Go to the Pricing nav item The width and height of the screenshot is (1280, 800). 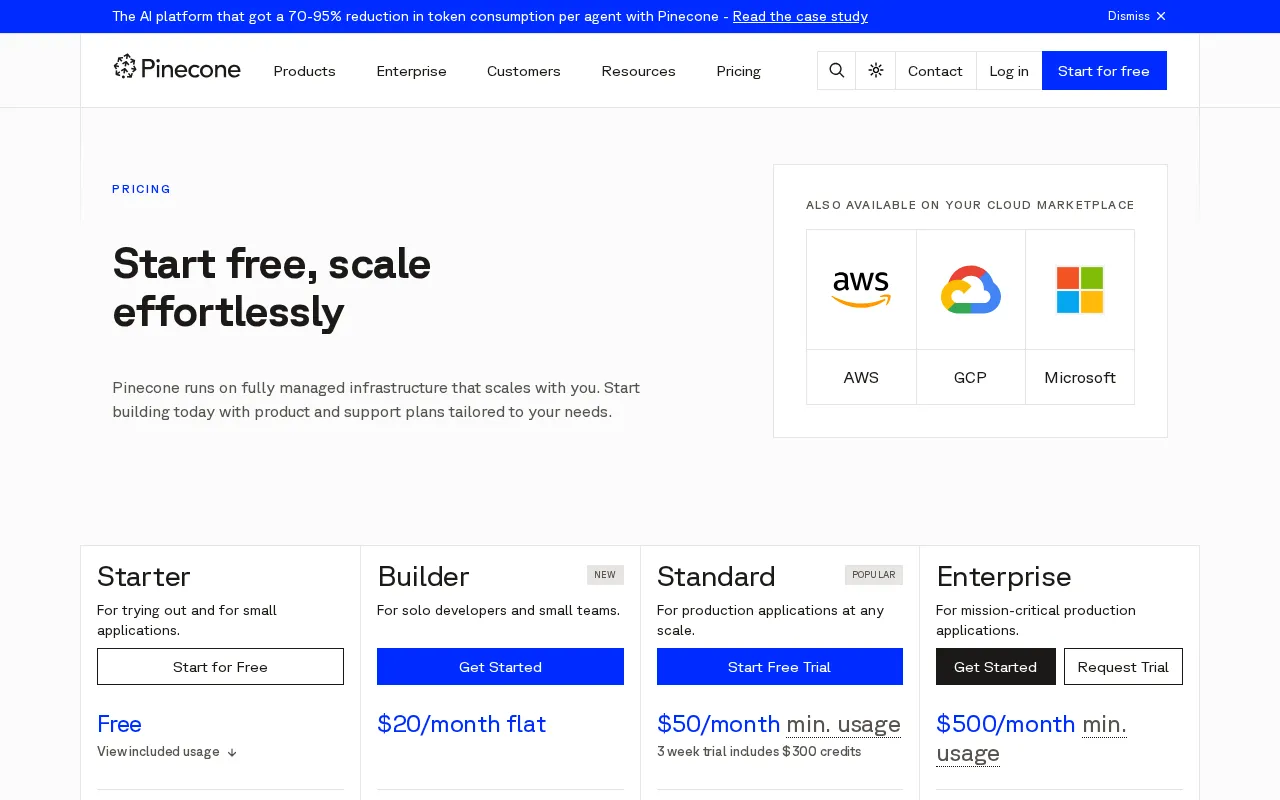tap(738, 71)
